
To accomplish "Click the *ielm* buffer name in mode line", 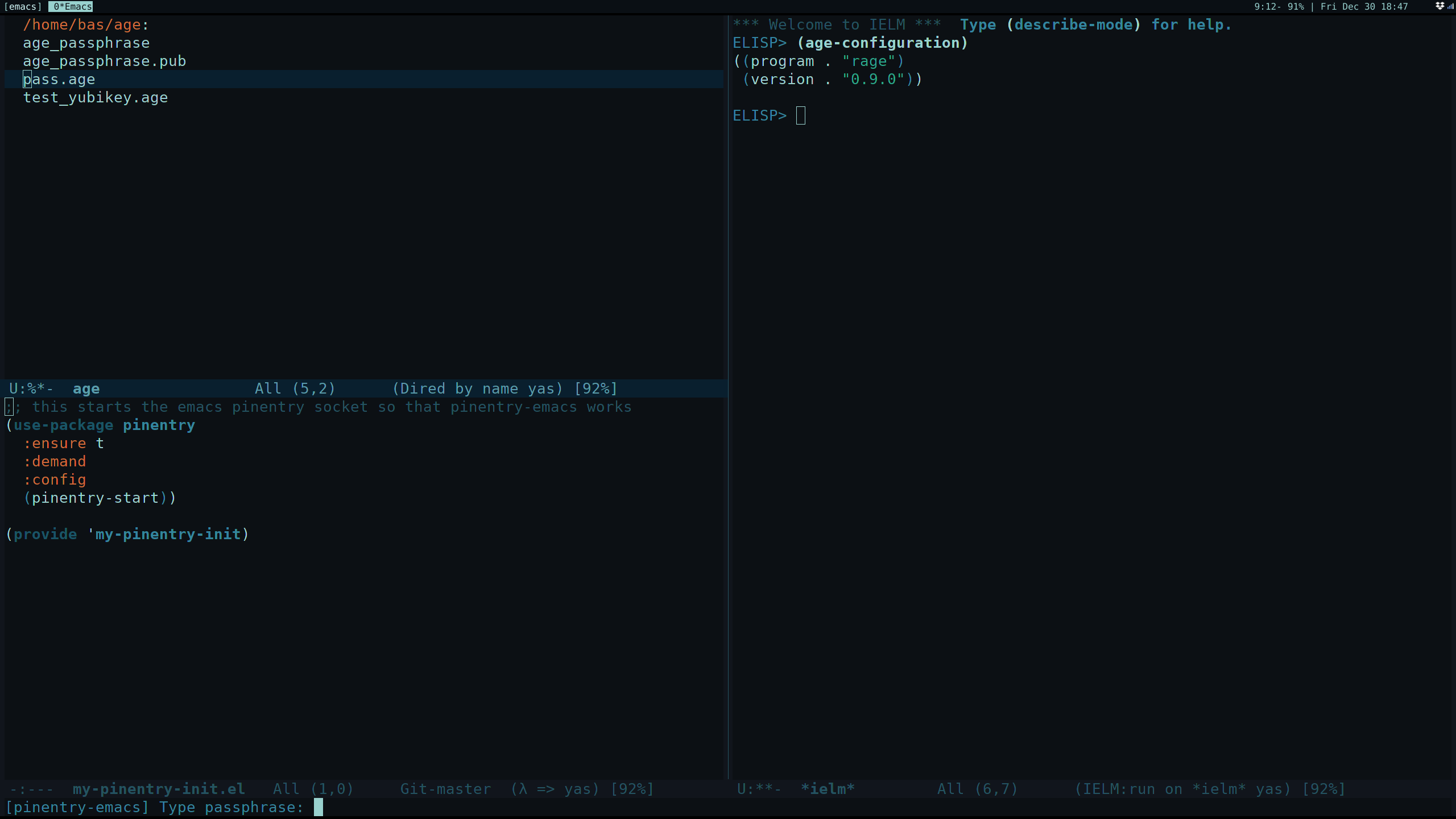I will [x=828, y=789].
